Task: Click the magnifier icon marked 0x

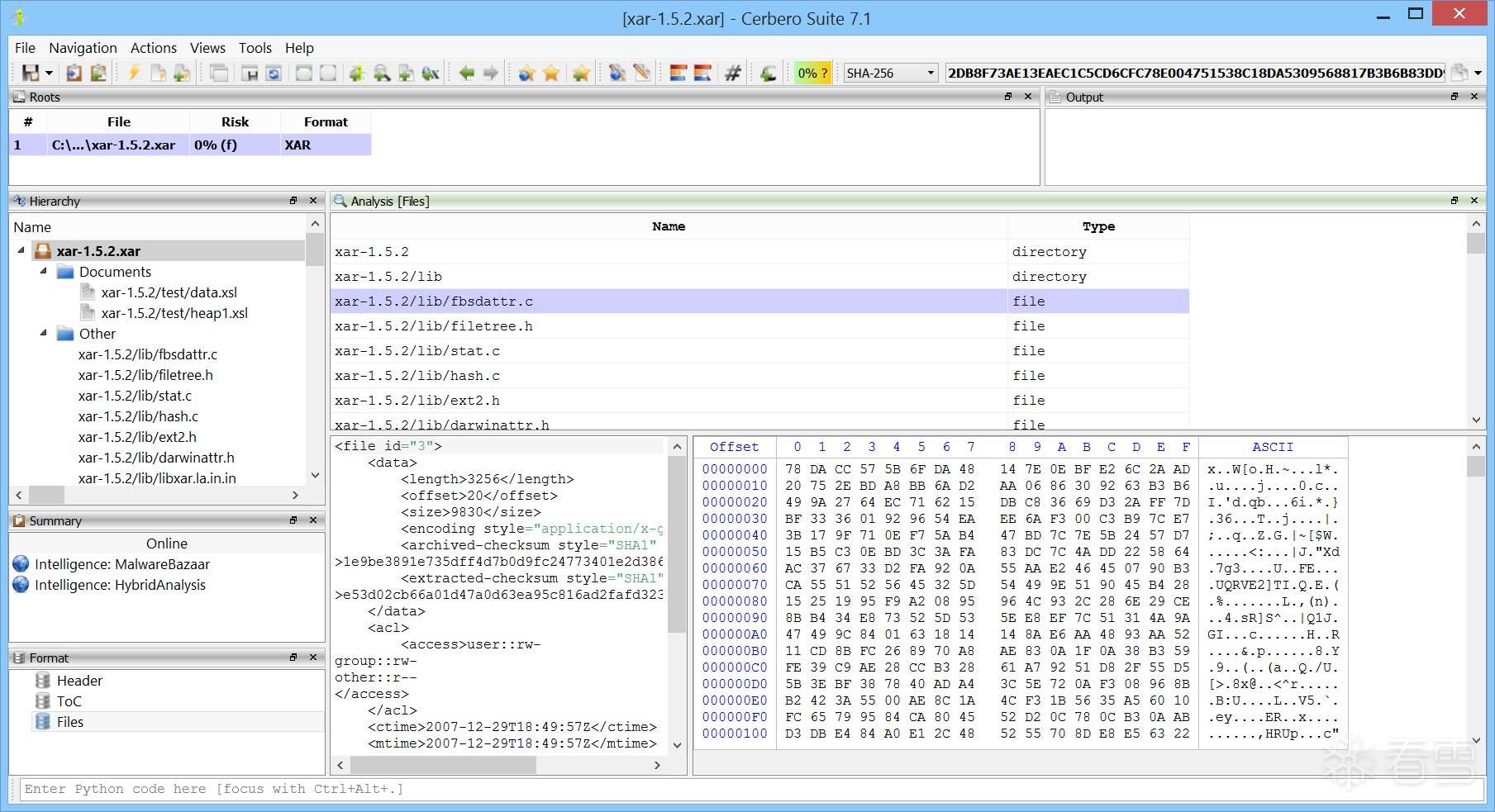Action: 431,74
